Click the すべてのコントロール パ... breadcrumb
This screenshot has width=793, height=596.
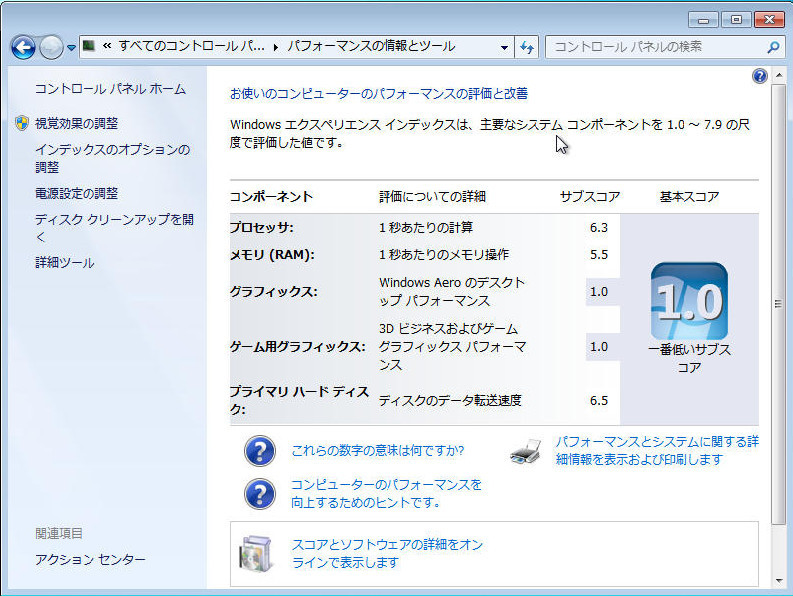[x=191, y=47]
